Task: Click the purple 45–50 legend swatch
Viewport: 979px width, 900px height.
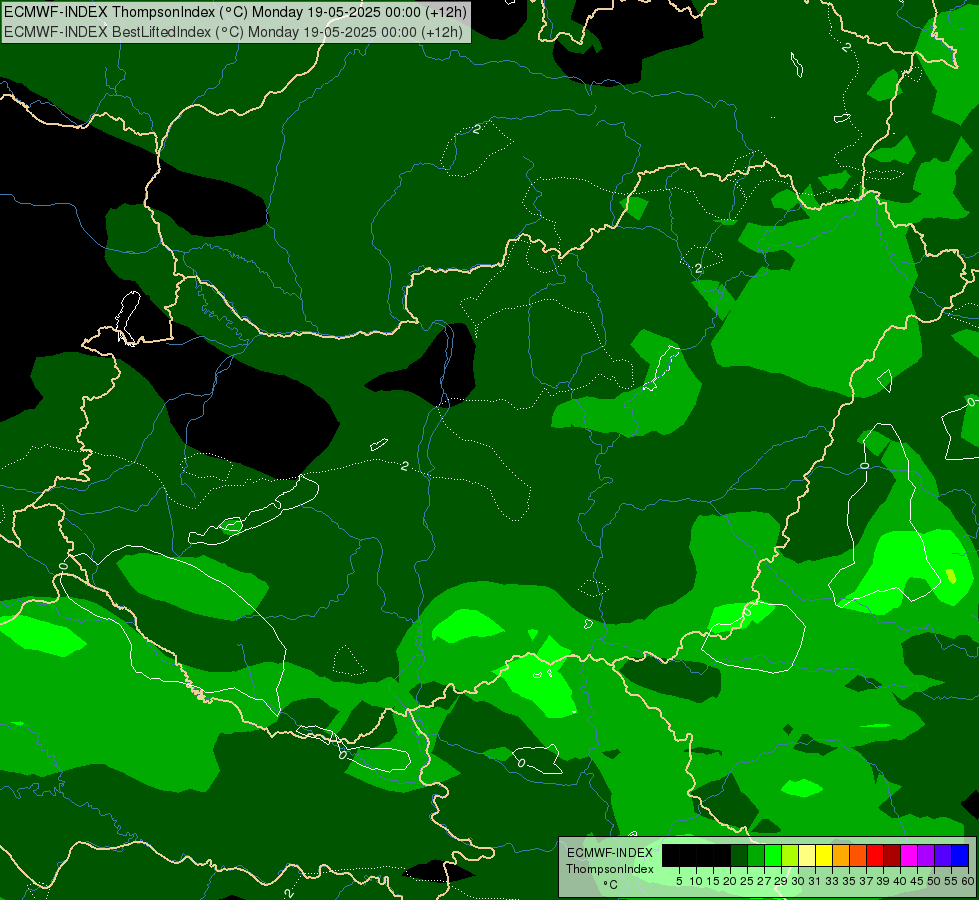Action: [926, 855]
